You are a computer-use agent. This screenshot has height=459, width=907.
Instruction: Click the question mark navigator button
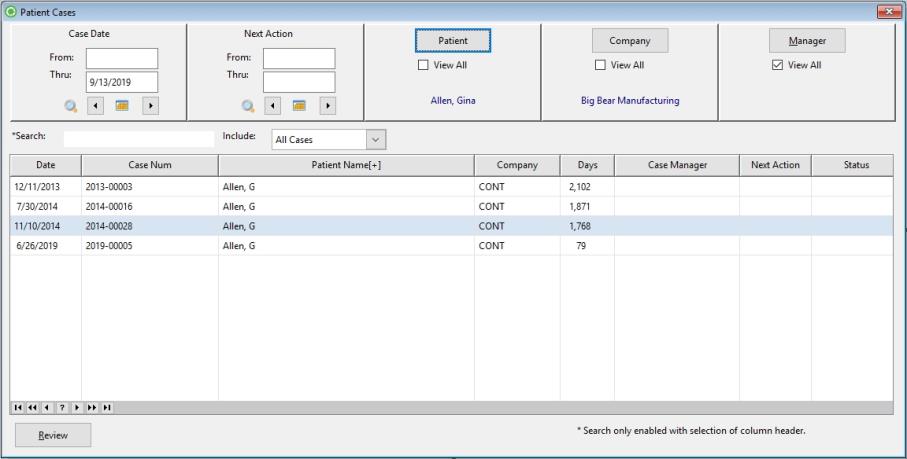coord(62,408)
